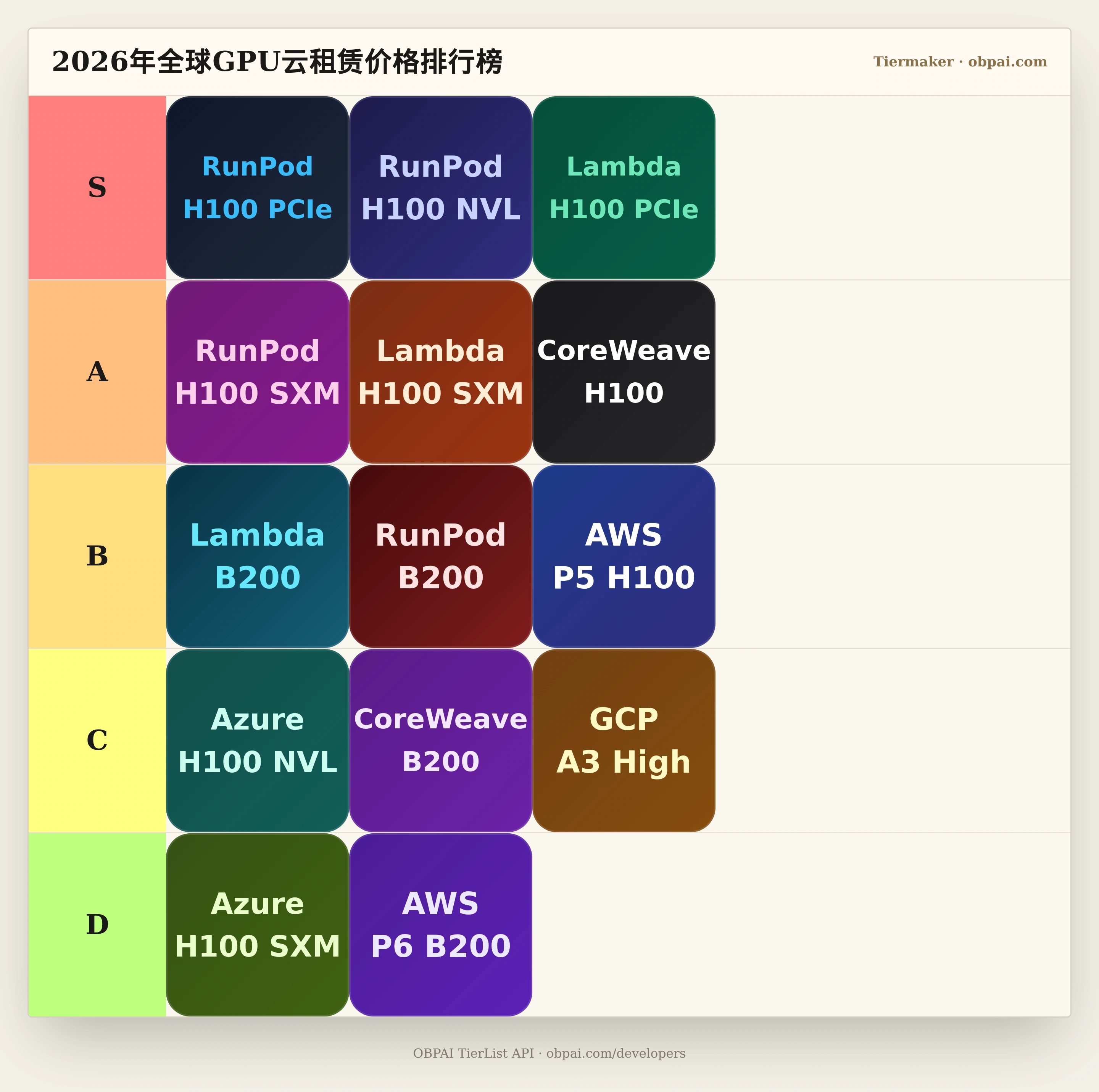Screen dimensions: 1099x1092
Task: Select the Azure H100 SXM tile
Action: pos(257,925)
